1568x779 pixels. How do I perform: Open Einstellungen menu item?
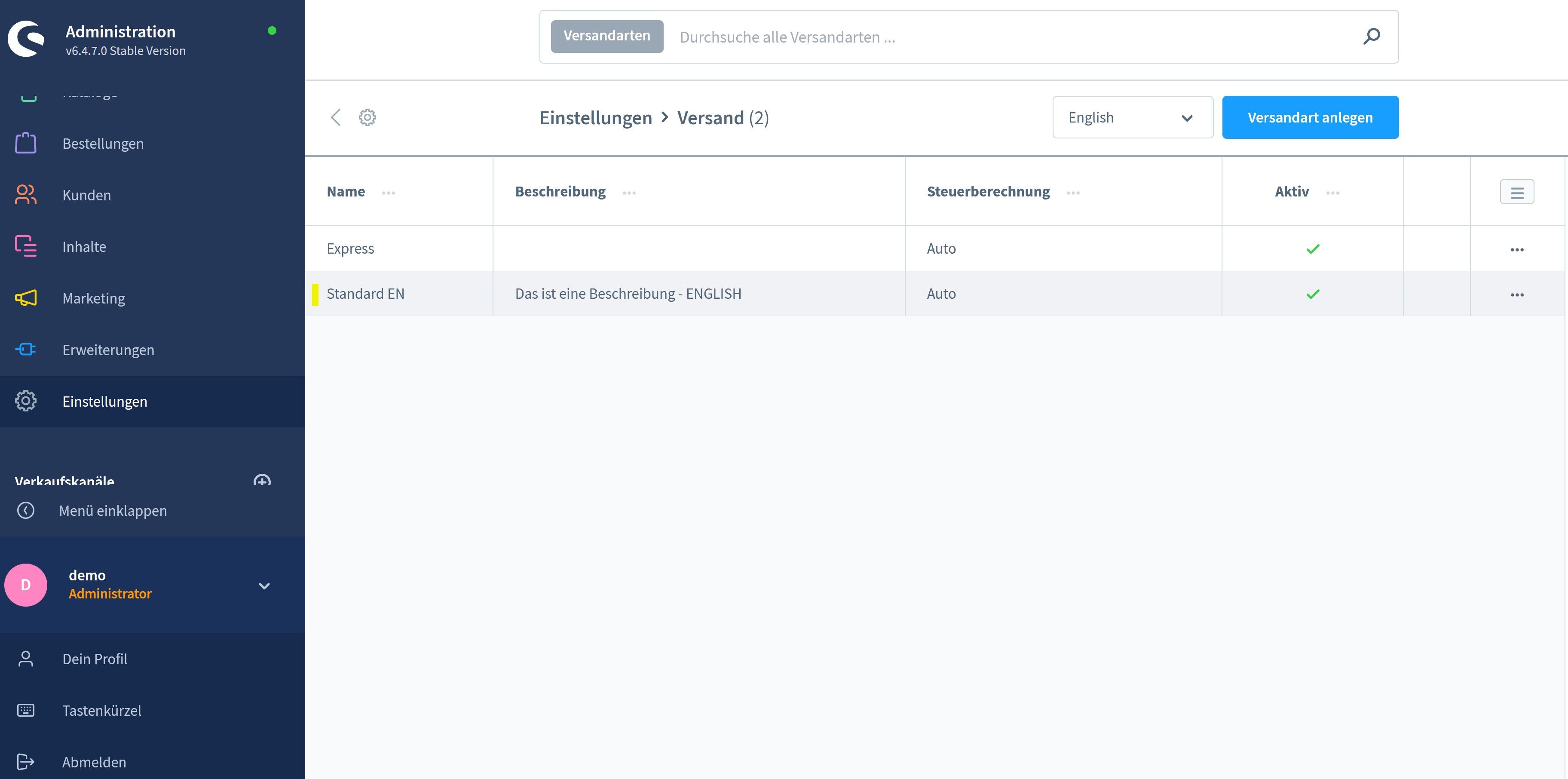[x=105, y=401]
